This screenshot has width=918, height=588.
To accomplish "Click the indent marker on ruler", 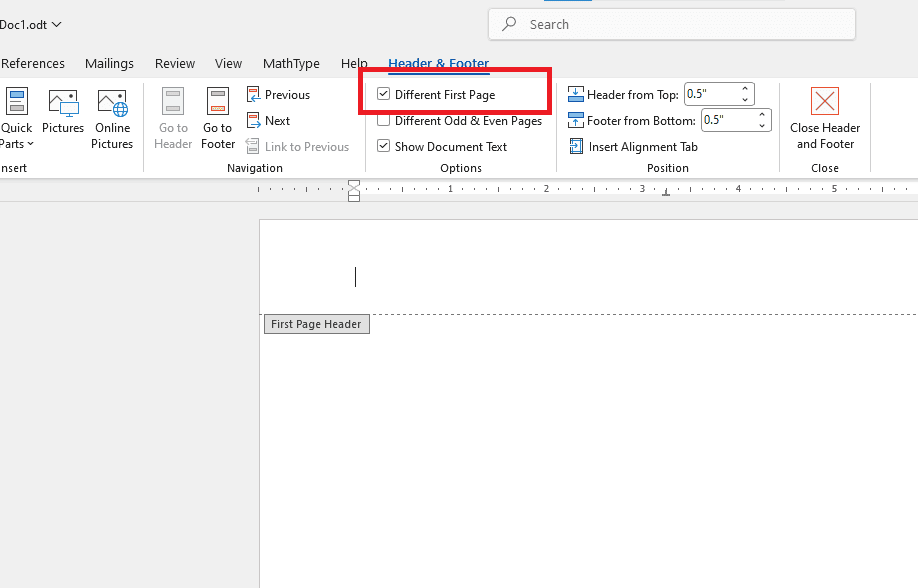I will (354, 191).
